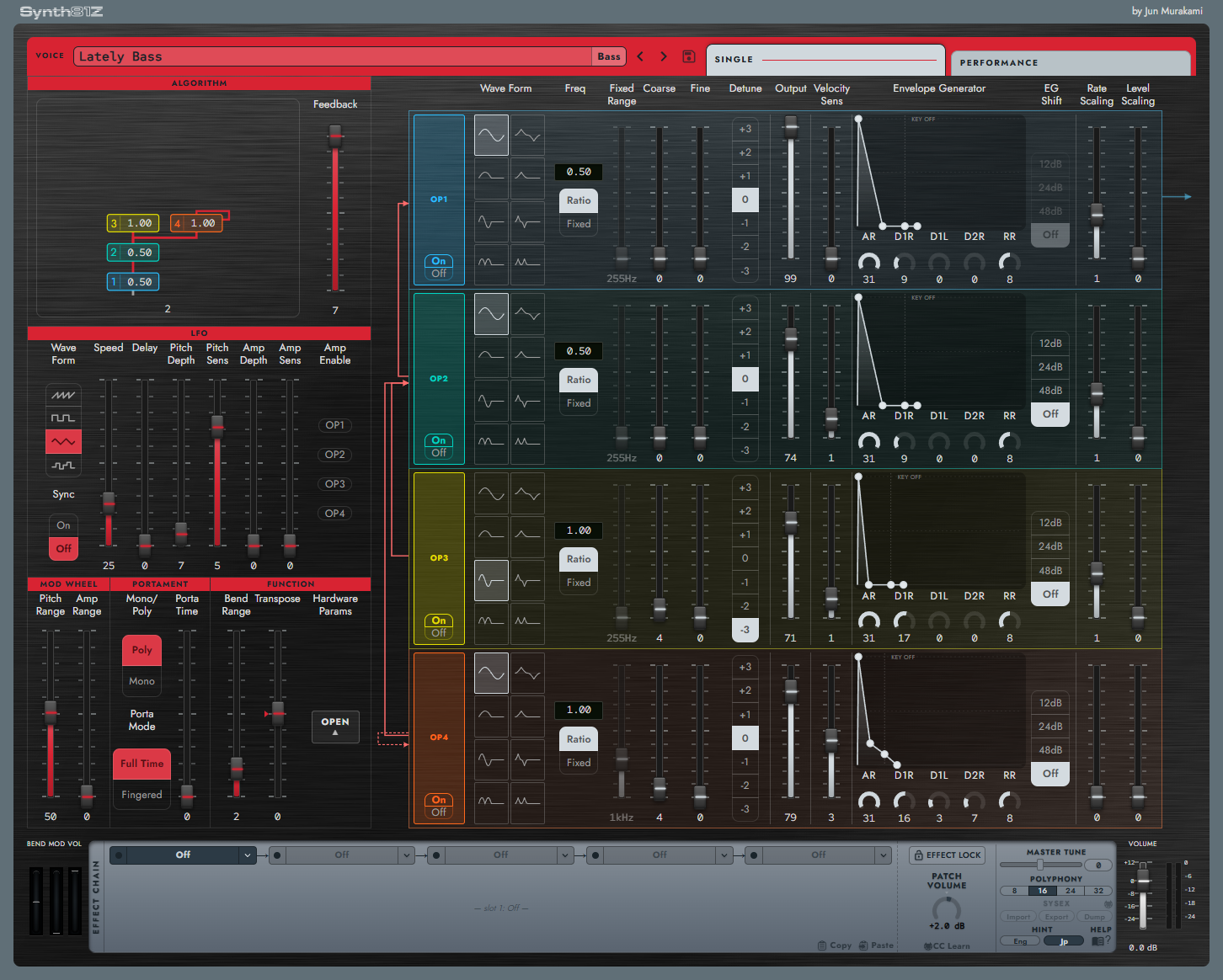Switch to the PERFORMANCE tab

point(1071,63)
